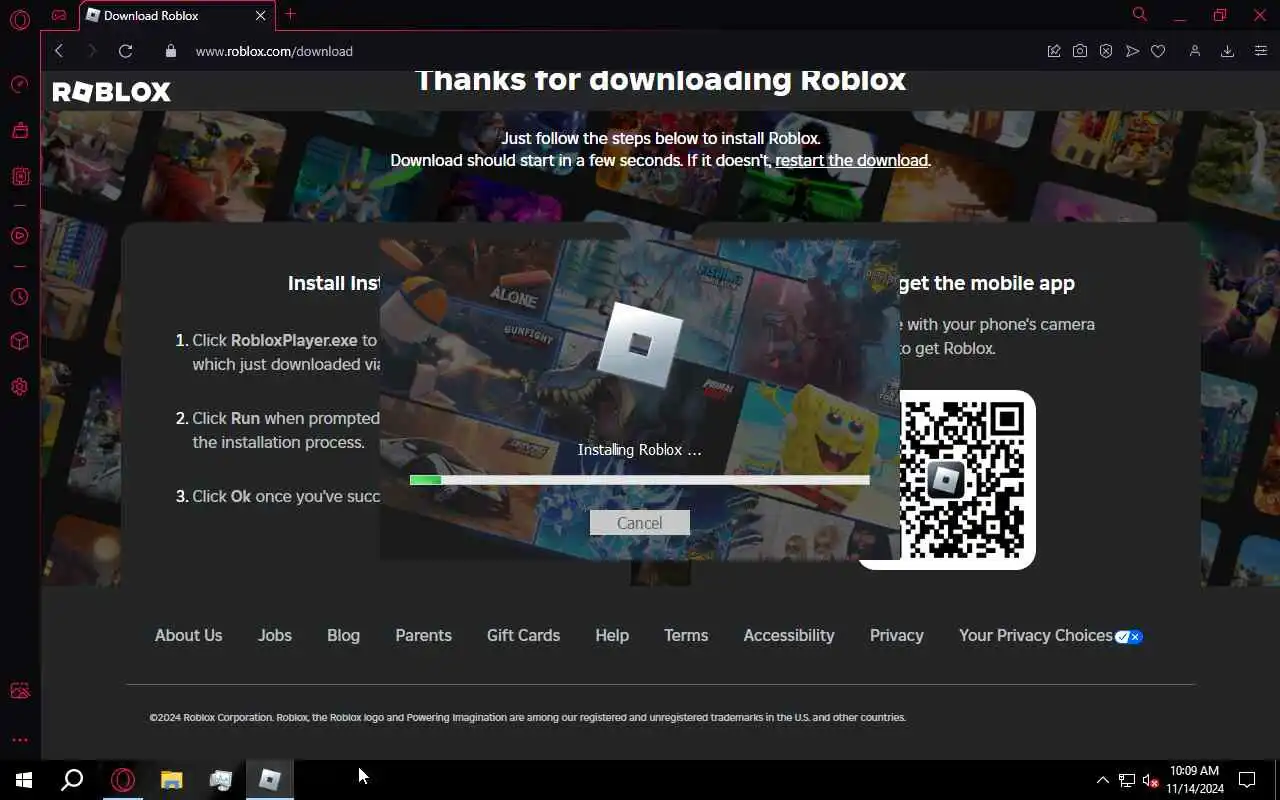Go back with the back arrow
Viewport: 1280px width, 800px height.
pyautogui.click(x=59, y=51)
